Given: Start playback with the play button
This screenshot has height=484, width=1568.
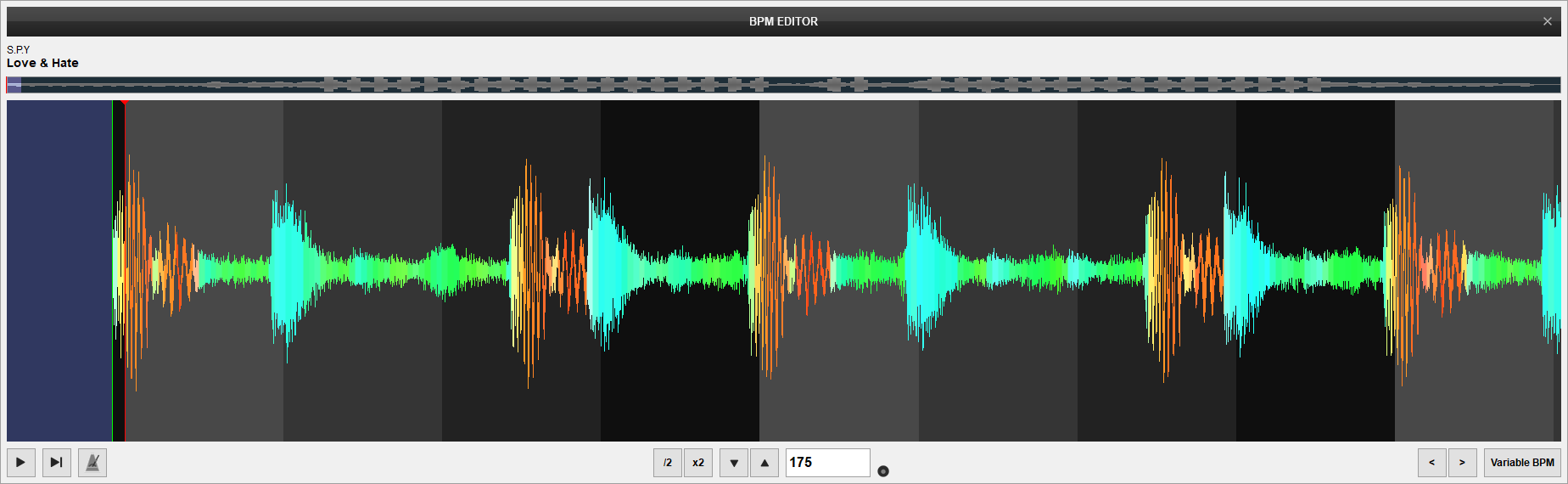Looking at the screenshot, I should point(20,463).
